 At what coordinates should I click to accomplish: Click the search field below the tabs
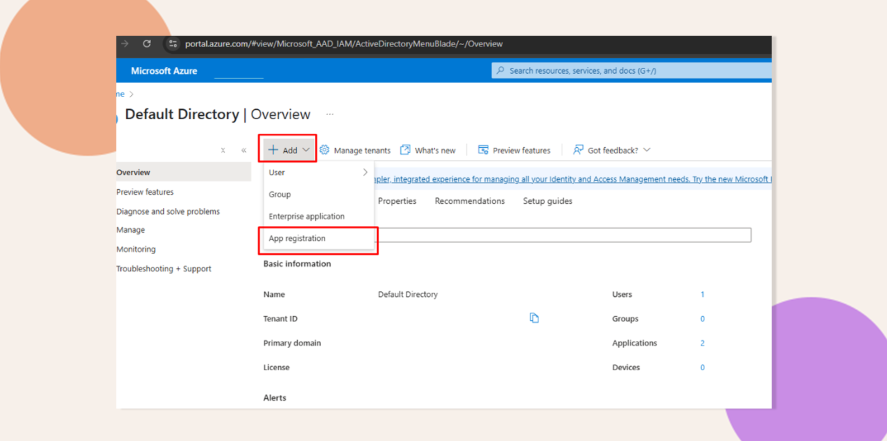[563, 235]
